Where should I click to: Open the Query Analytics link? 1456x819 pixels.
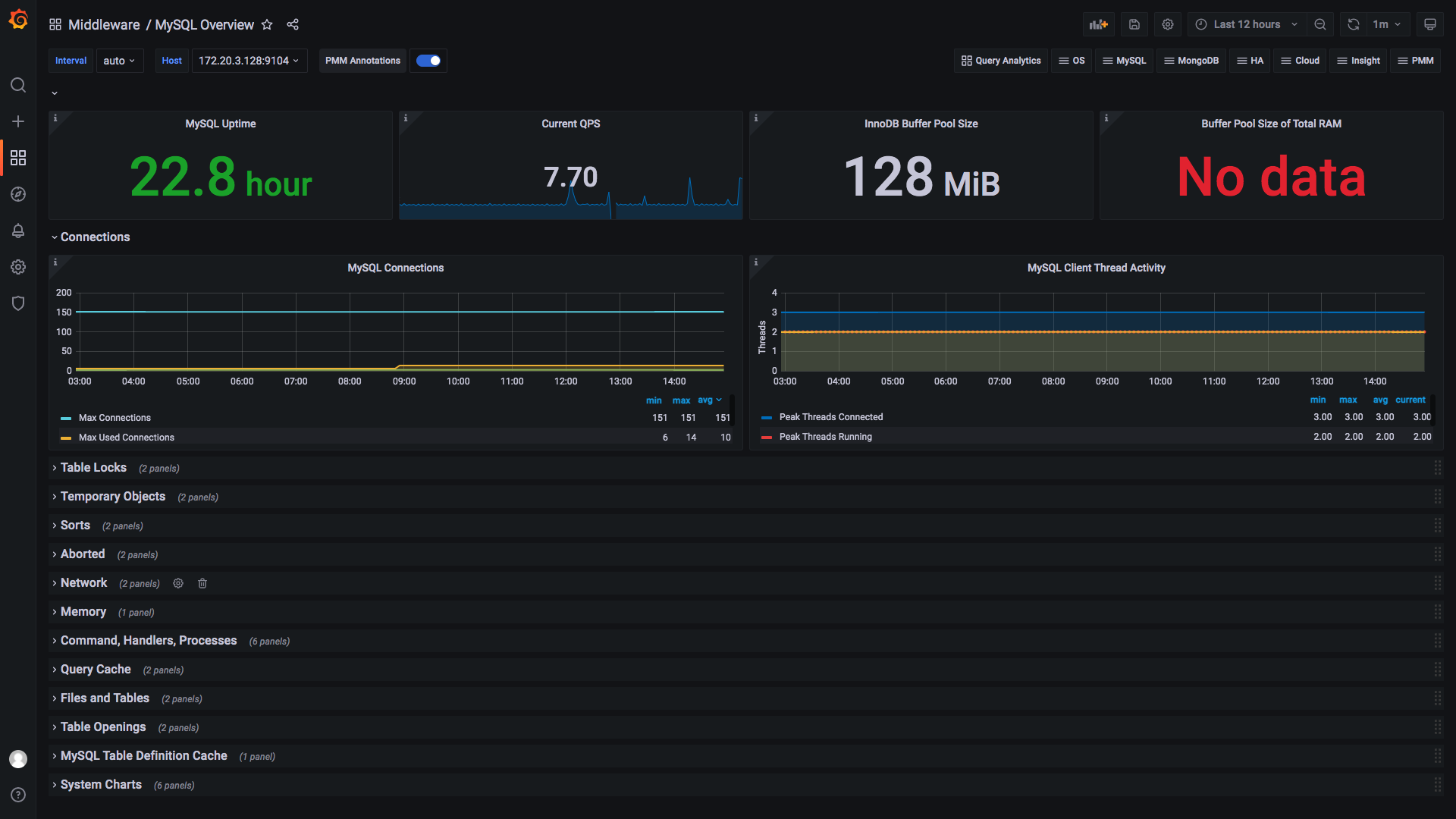pyautogui.click(x=1001, y=61)
